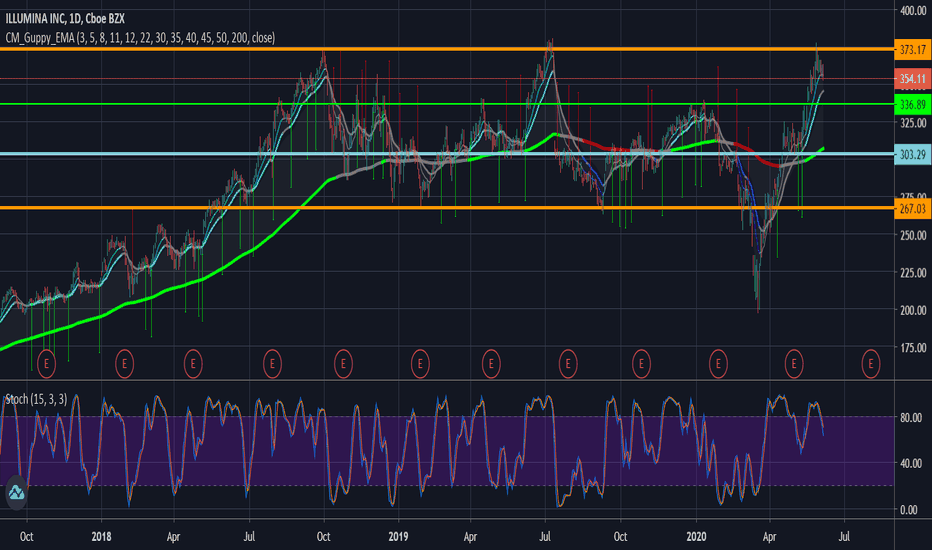932x550 pixels.
Task: Open the earnings marker following the 2020 label
Action: pyautogui.click(x=718, y=363)
